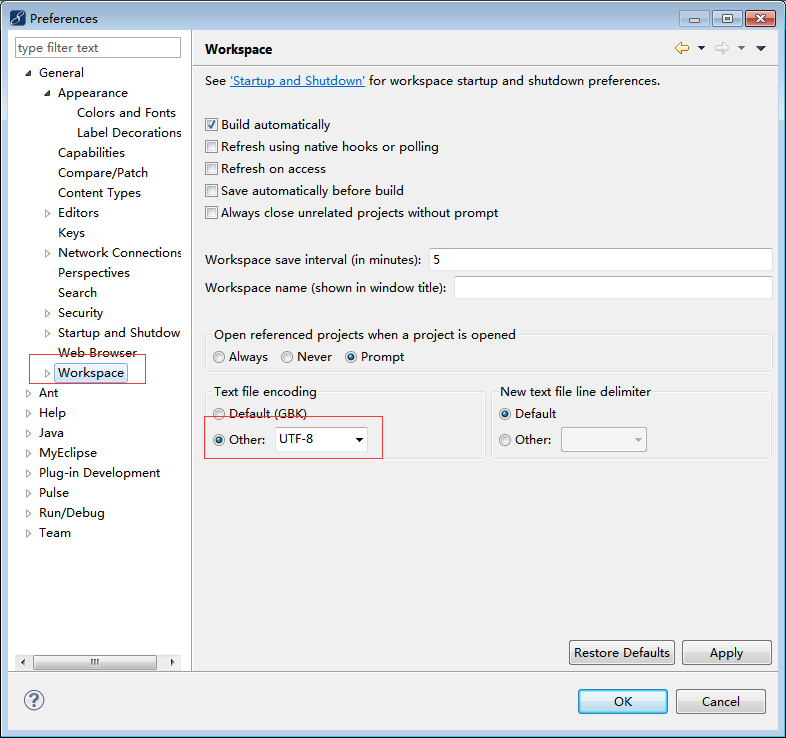This screenshot has width=786, height=738.
Task: Open the forward history dropdown arrow
Action: (741, 48)
